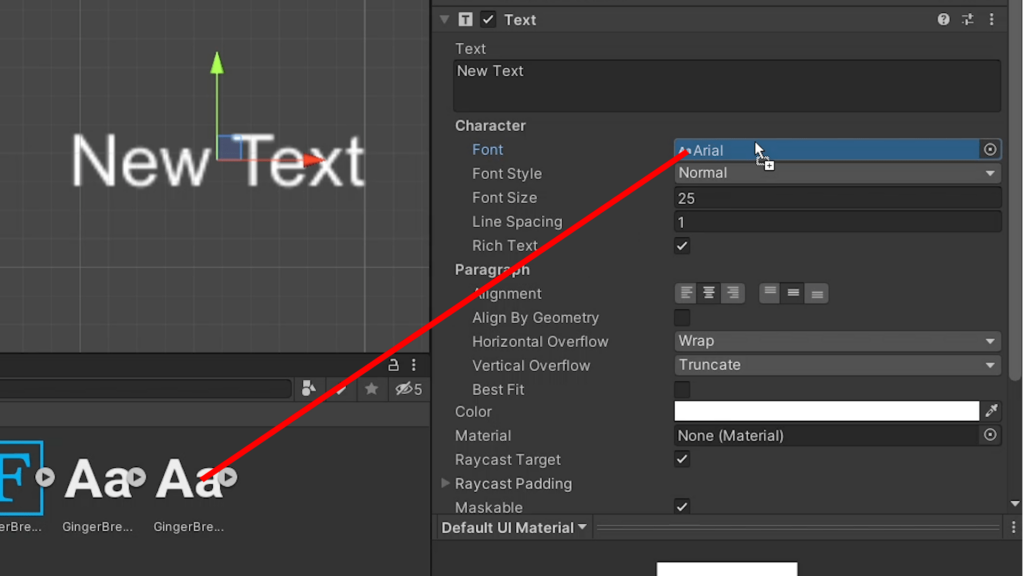Click the white Color swatch field
The image size is (1024, 576).
(827, 410)
